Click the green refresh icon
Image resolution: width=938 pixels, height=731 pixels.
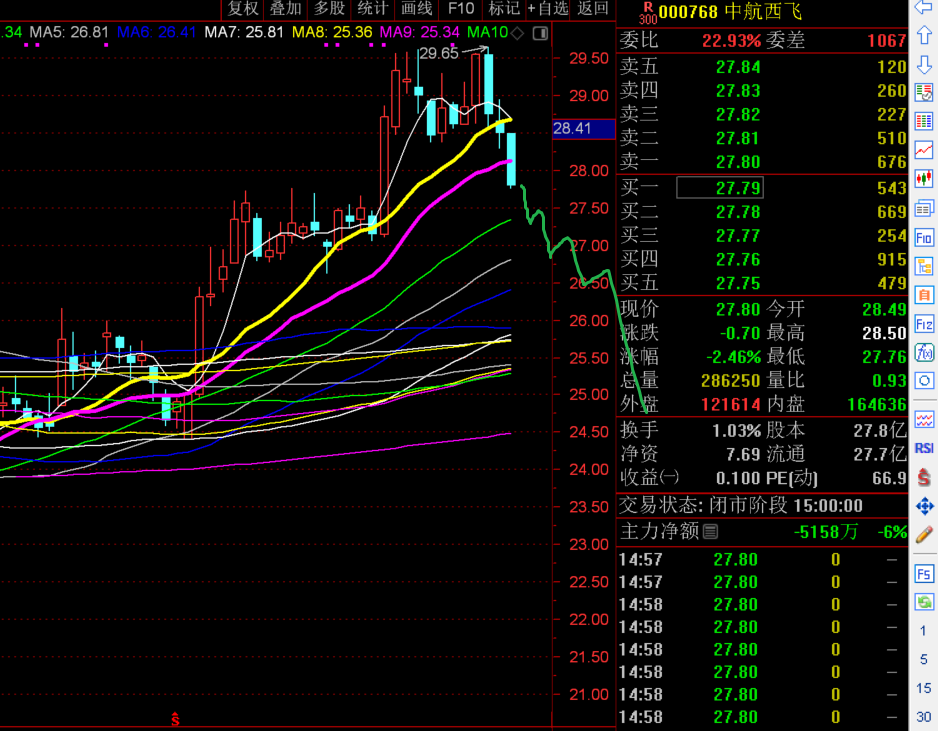tap(924, 602)
